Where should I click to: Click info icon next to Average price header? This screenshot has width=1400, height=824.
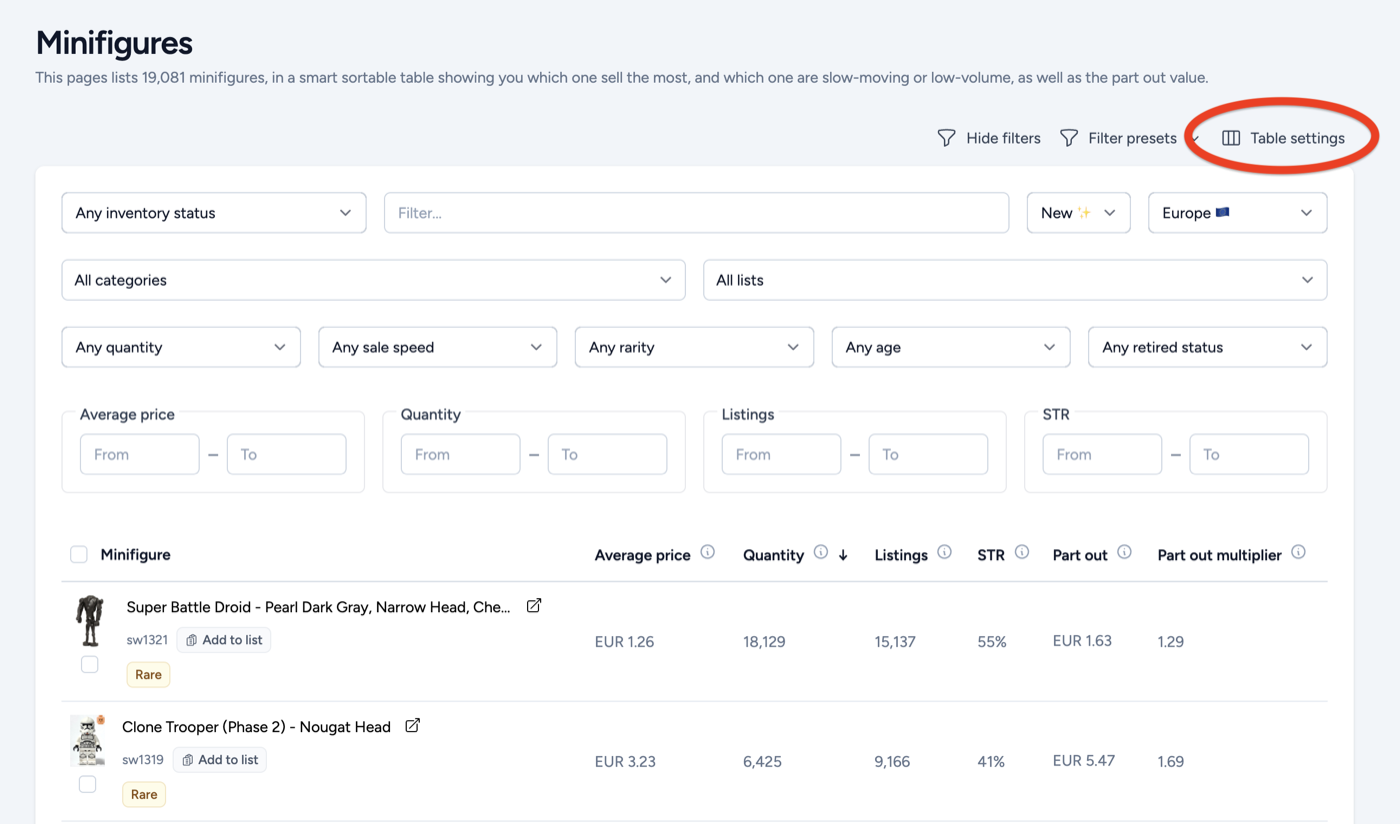(708, 552)
